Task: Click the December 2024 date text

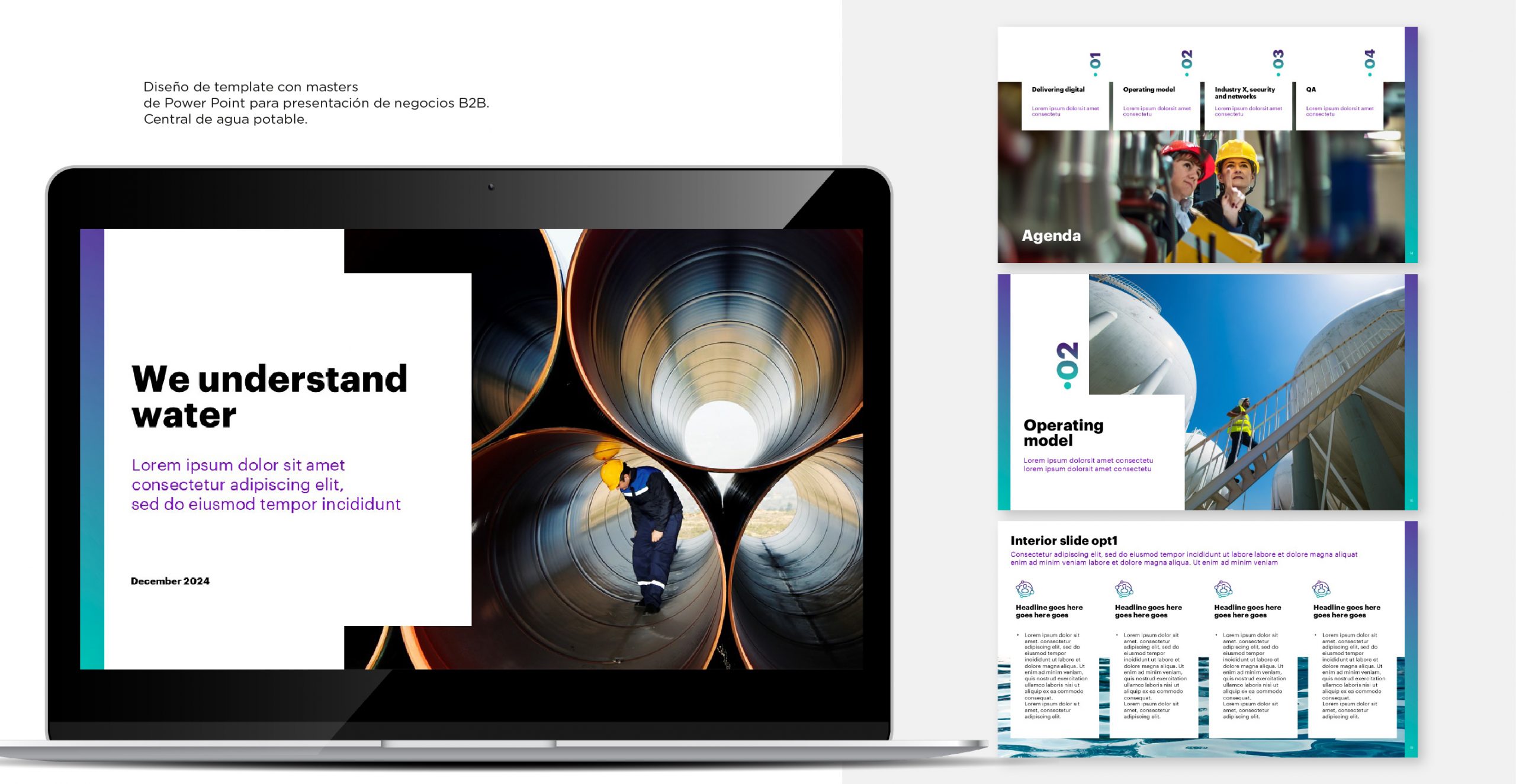Action: [x=170, y=581]
